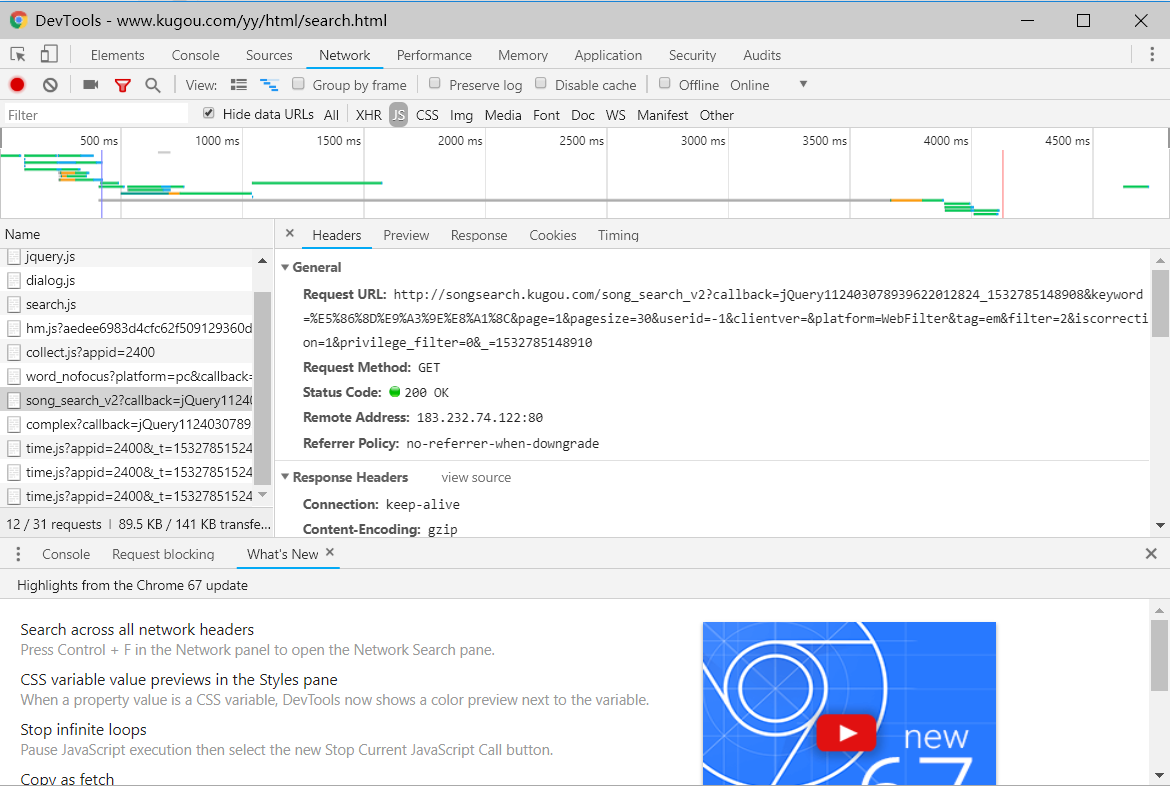1170x786 pixels.
Task: Activate the inspect element picker icon
Action: [x=17, y=54]
